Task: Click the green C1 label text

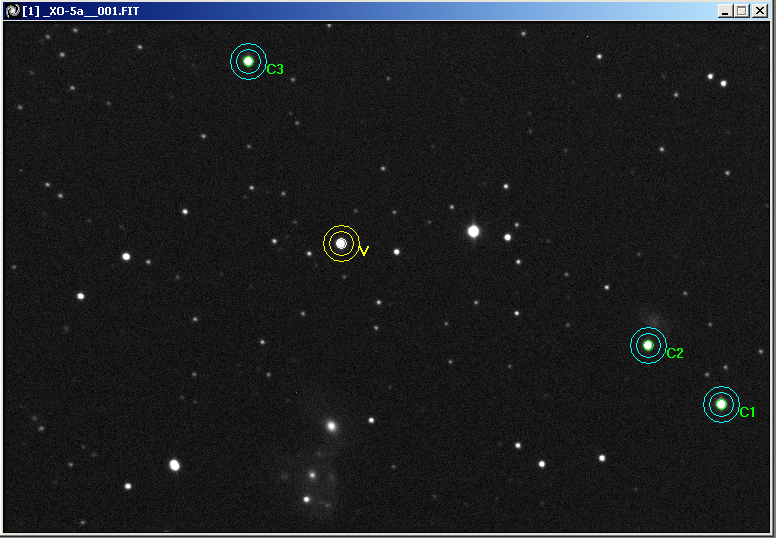Action: 747,412
